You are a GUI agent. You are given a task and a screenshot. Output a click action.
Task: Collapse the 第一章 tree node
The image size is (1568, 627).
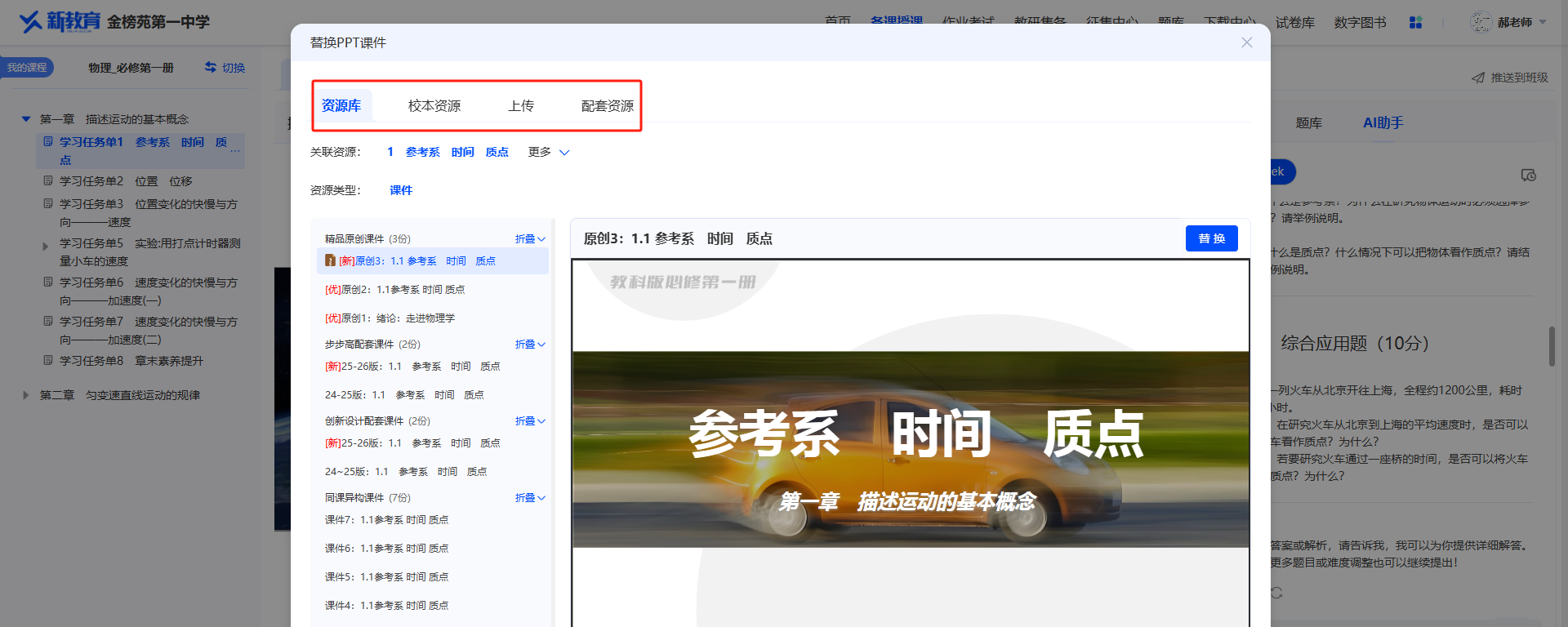(x=26, y=119)
